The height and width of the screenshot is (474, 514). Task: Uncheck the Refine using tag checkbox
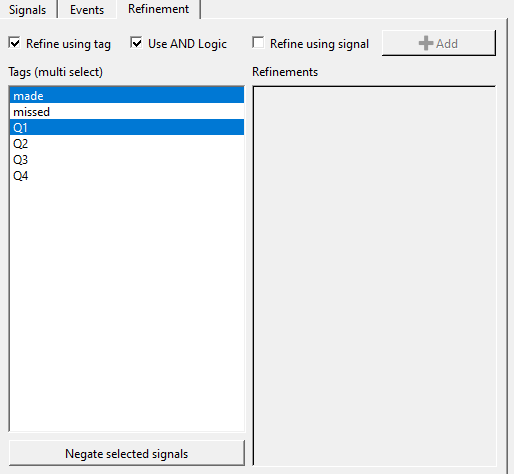[x=15, y=43]
